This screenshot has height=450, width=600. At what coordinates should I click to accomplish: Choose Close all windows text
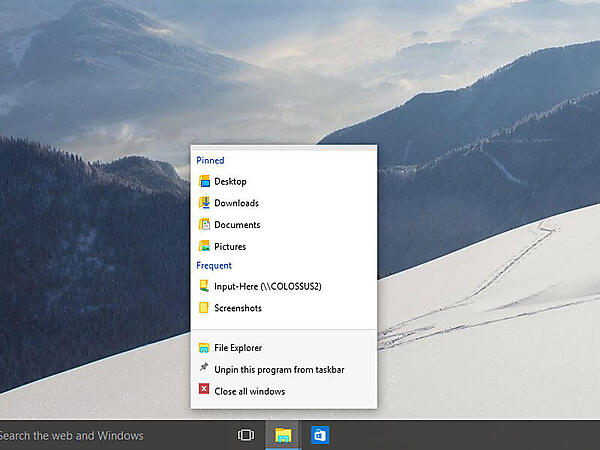(249, 391)
